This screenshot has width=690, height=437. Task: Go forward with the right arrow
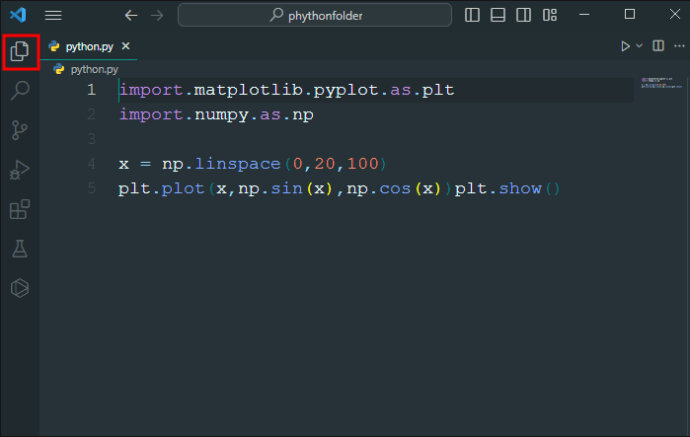(x=157, y=16)
